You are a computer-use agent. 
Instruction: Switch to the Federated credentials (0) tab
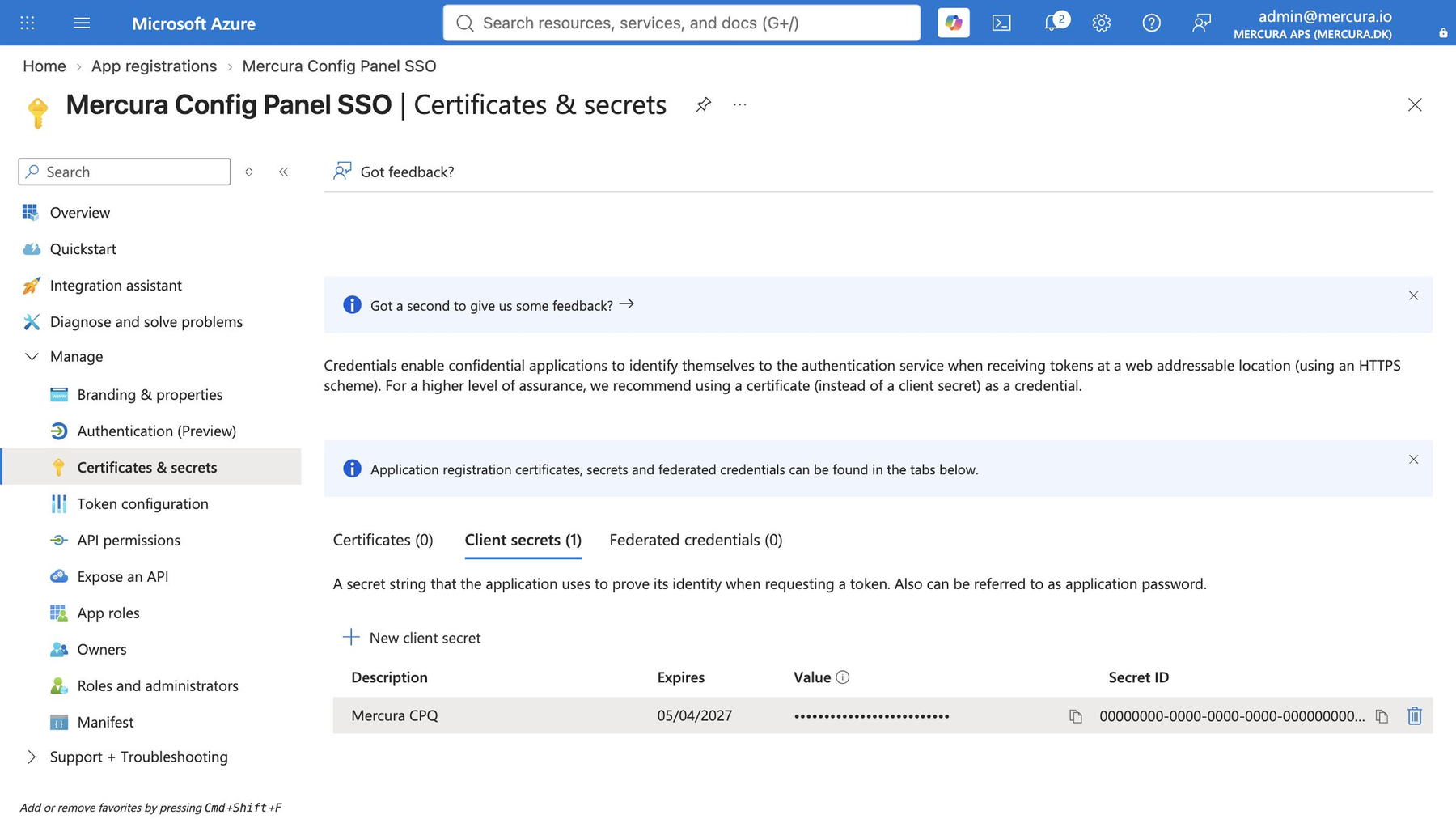(x=696, y=540)
